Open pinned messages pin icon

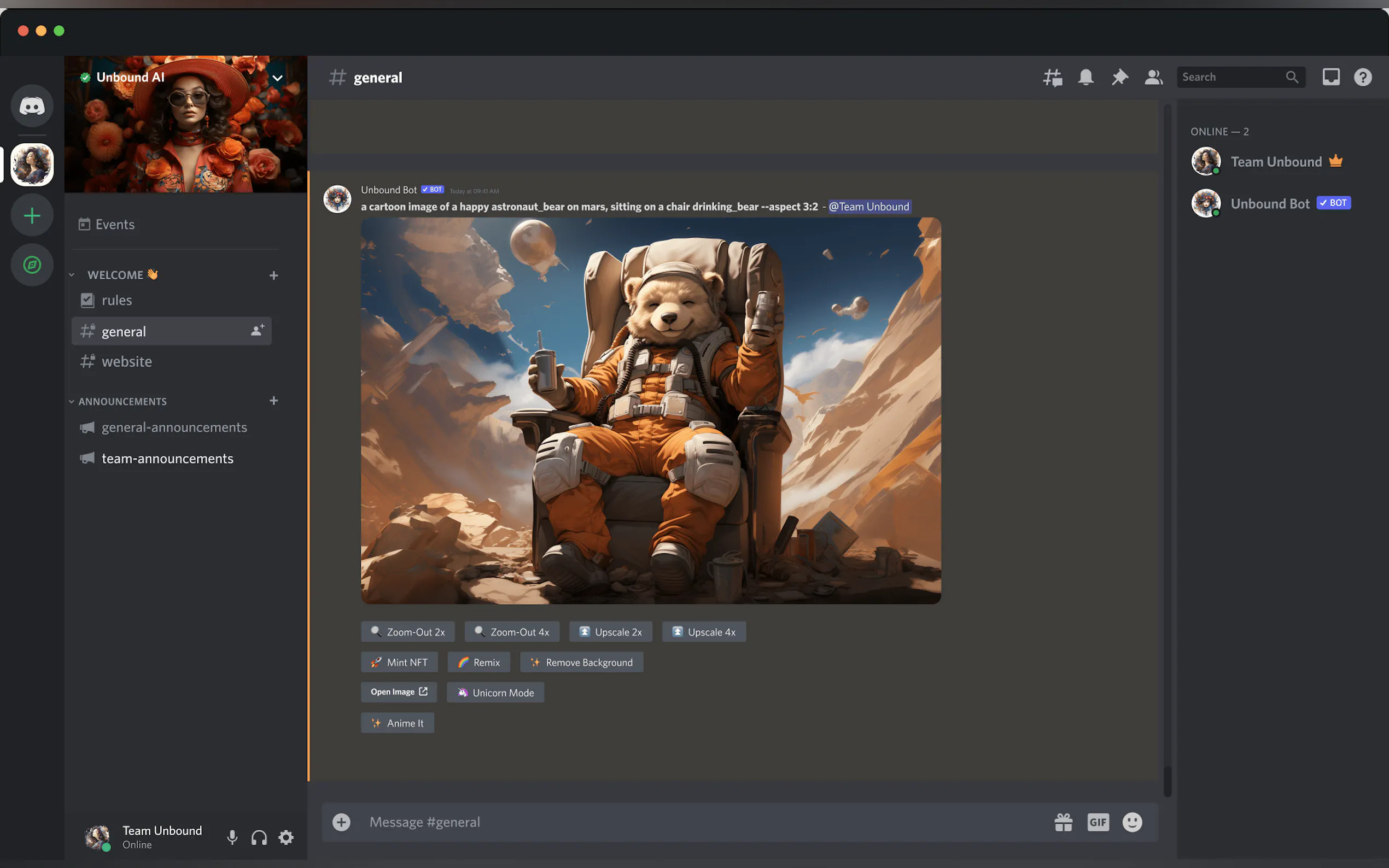click(x=1119, y=78)
